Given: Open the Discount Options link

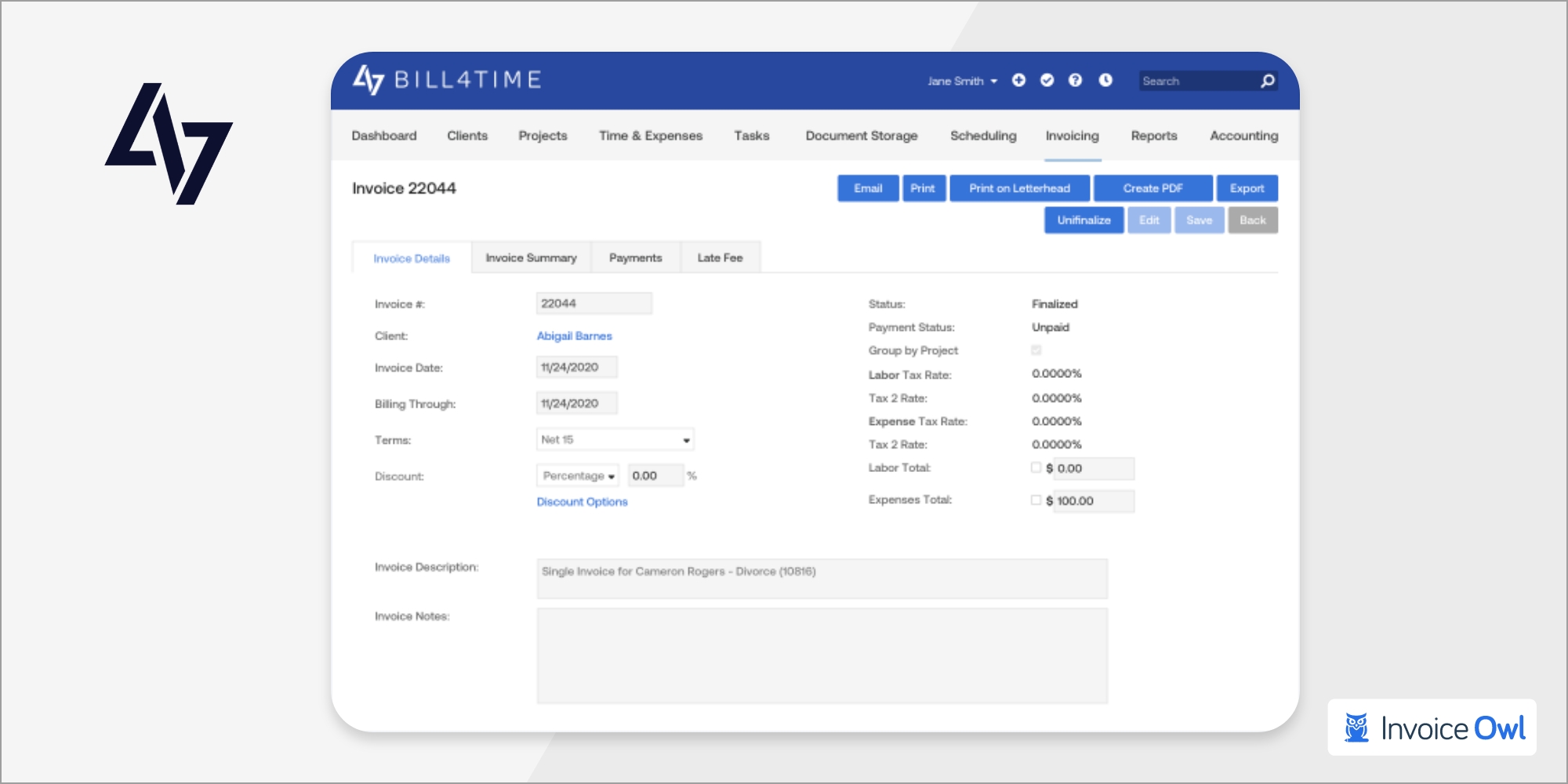Looking at the screenshot, I should (582, 502).
